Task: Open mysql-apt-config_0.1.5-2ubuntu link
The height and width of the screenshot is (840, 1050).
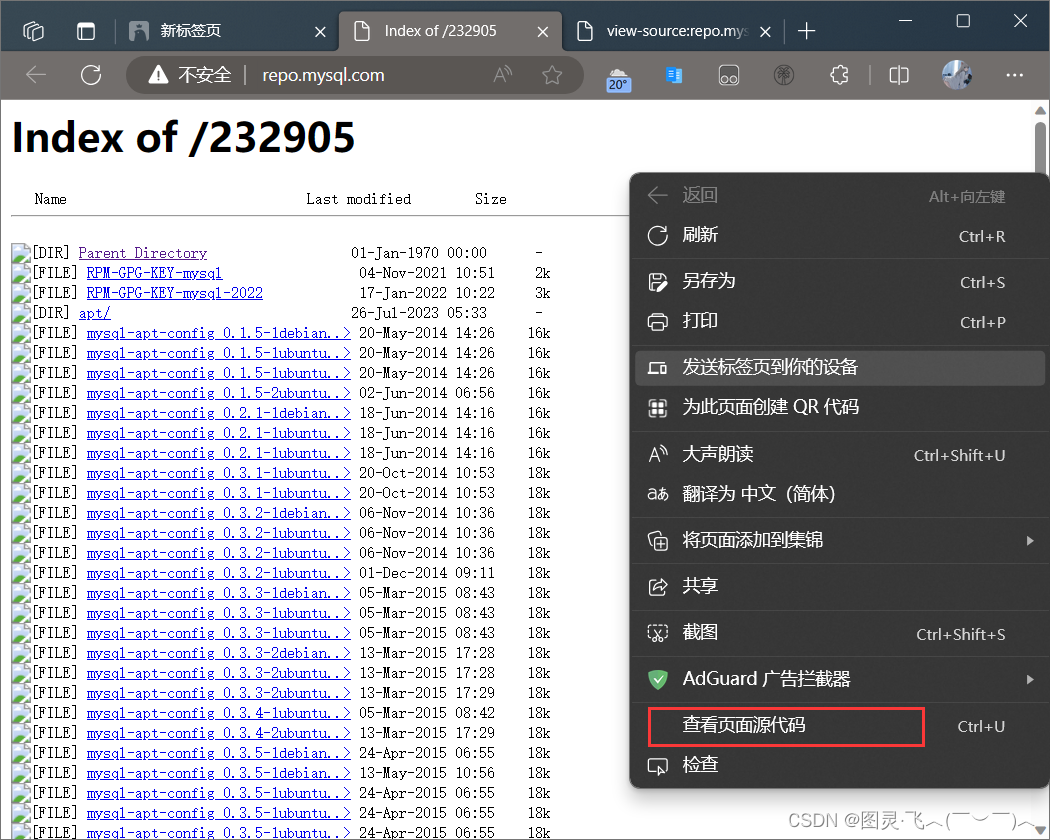Action: (218, 393)
